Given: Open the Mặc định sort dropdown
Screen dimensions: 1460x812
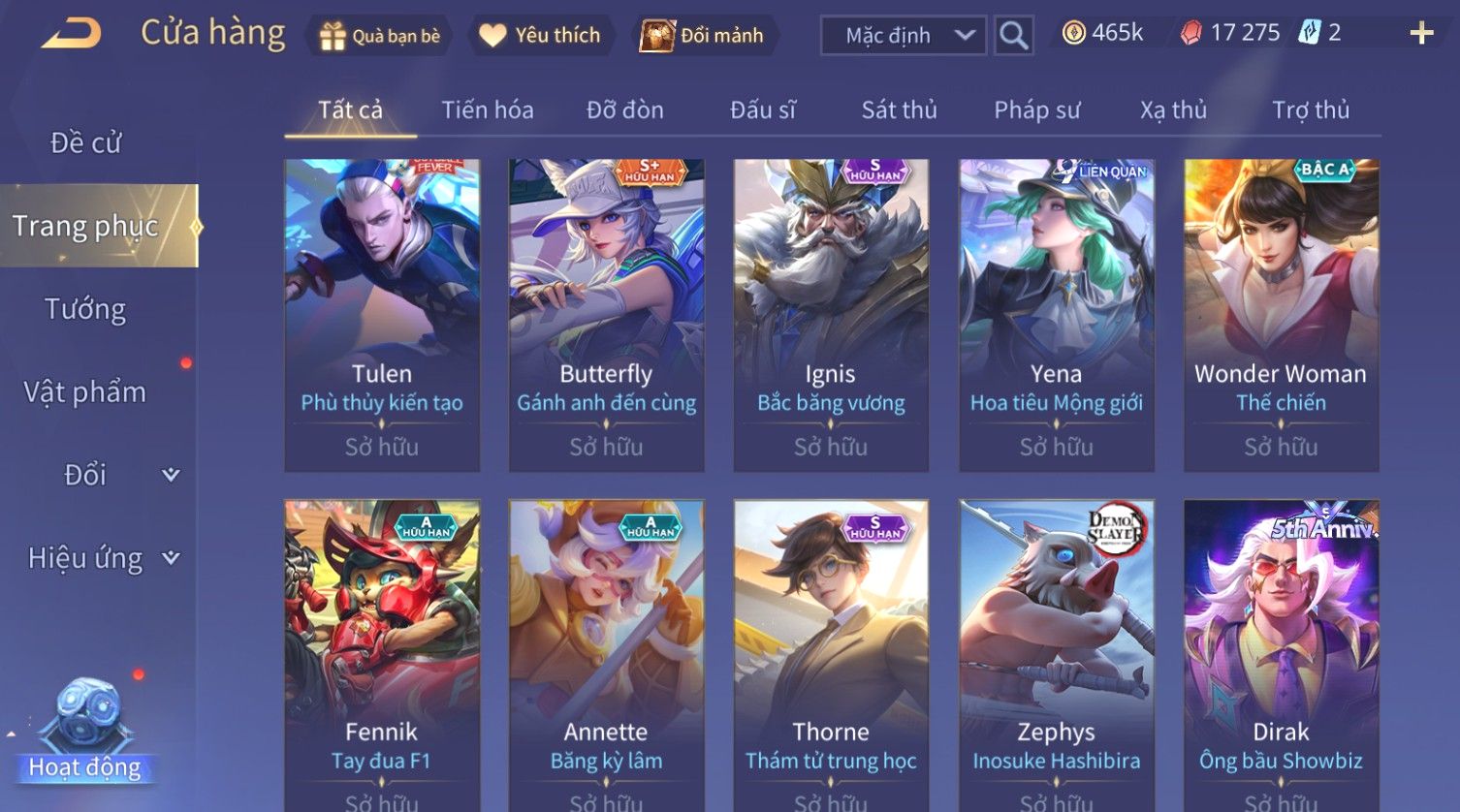Looking at the screenshot, I should point(904,36).
